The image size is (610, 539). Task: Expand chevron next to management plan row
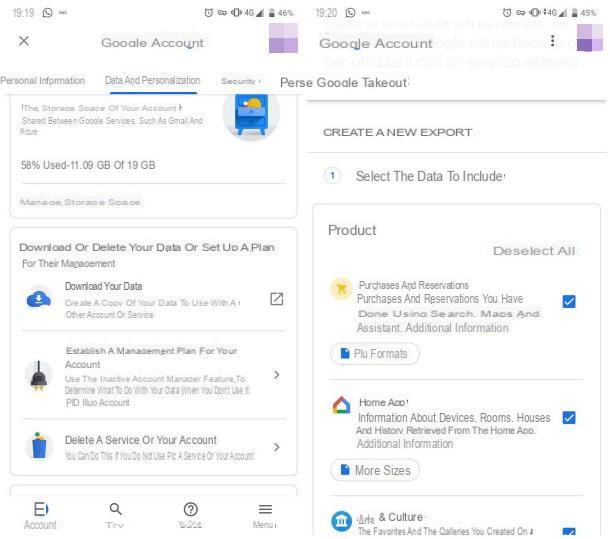click(277, 375)
